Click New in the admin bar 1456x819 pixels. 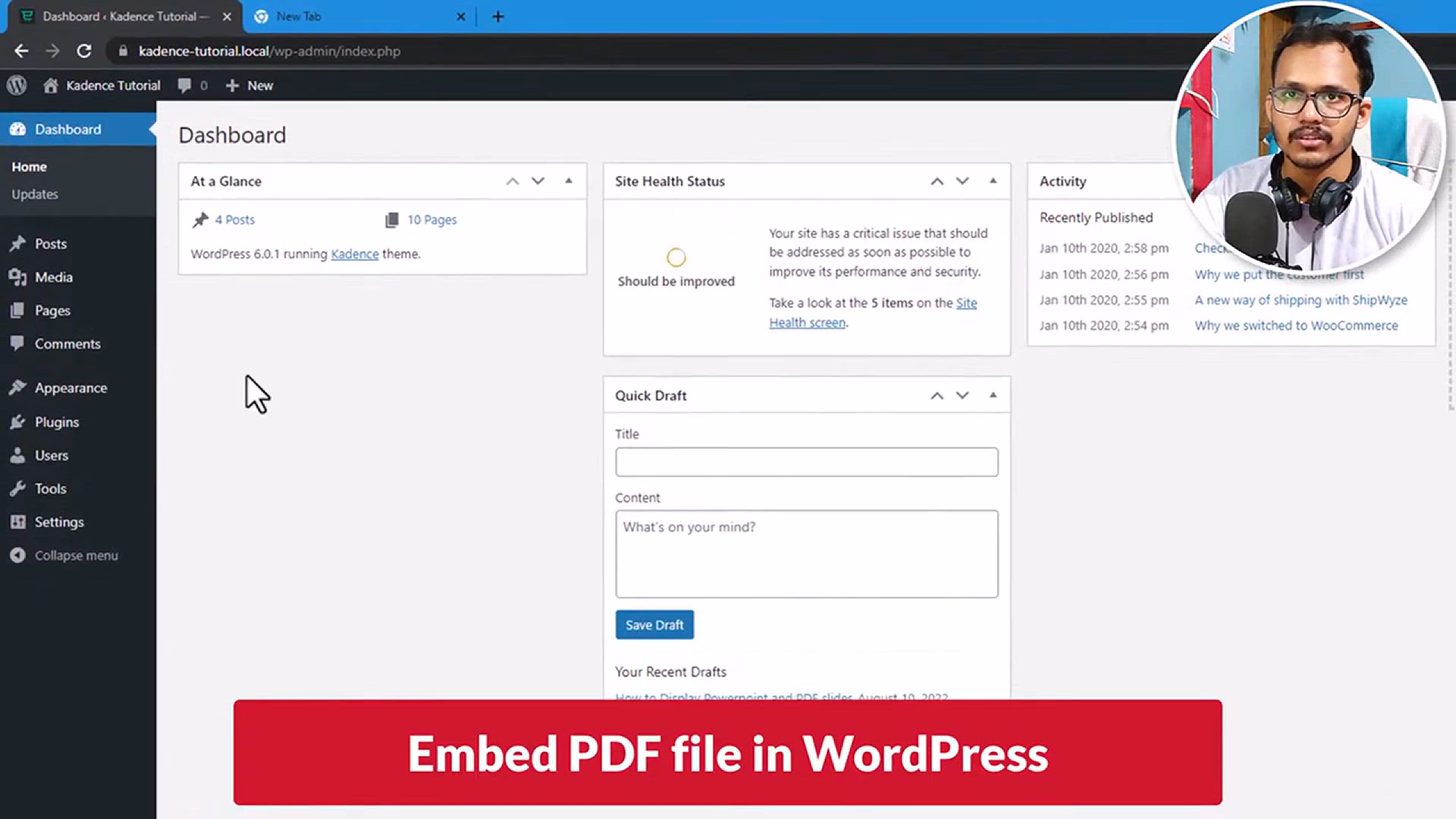[260, 86]
